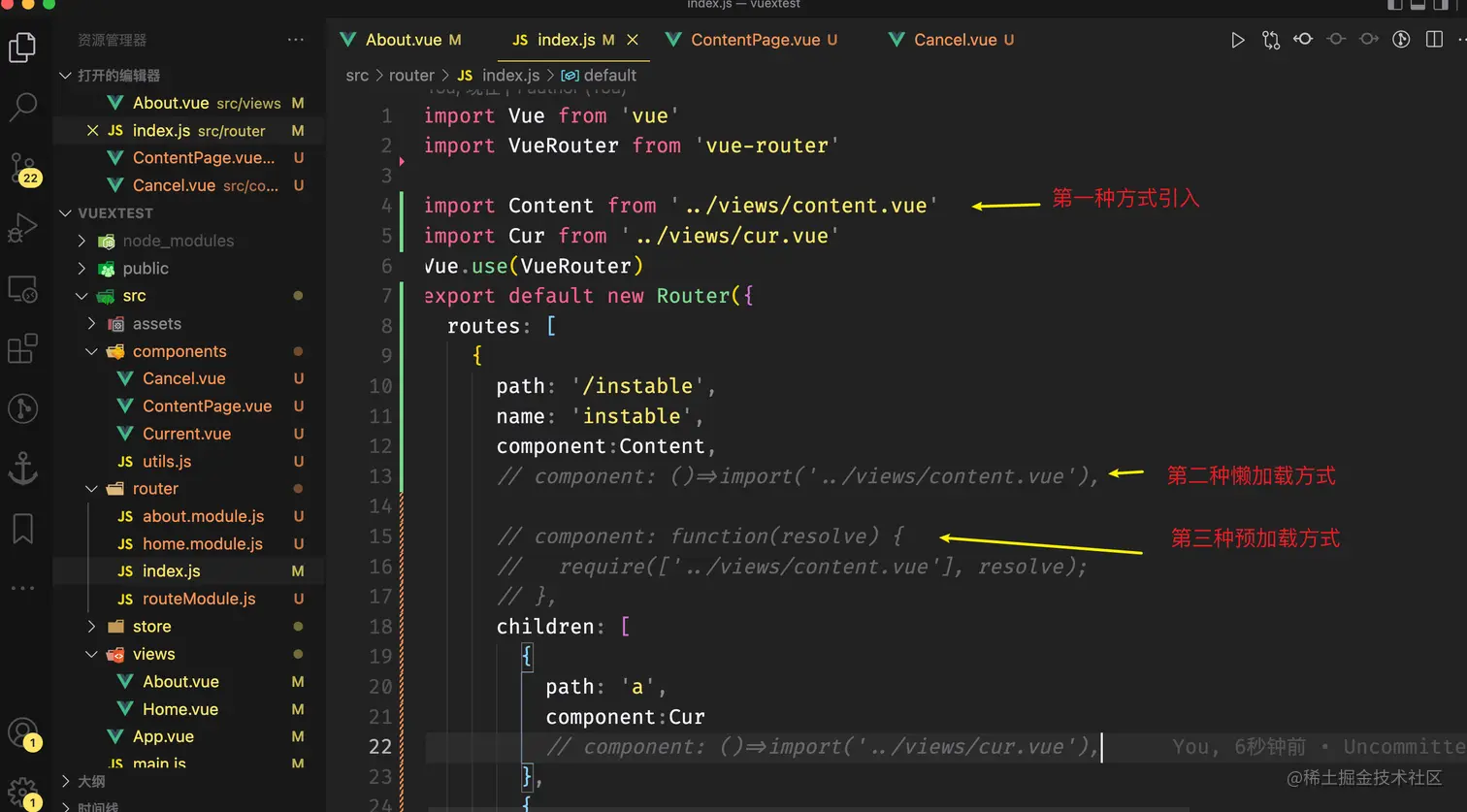The image size is (1467, 812).
Task: Collapse the components folder
Action: click(x=92, y=351)
